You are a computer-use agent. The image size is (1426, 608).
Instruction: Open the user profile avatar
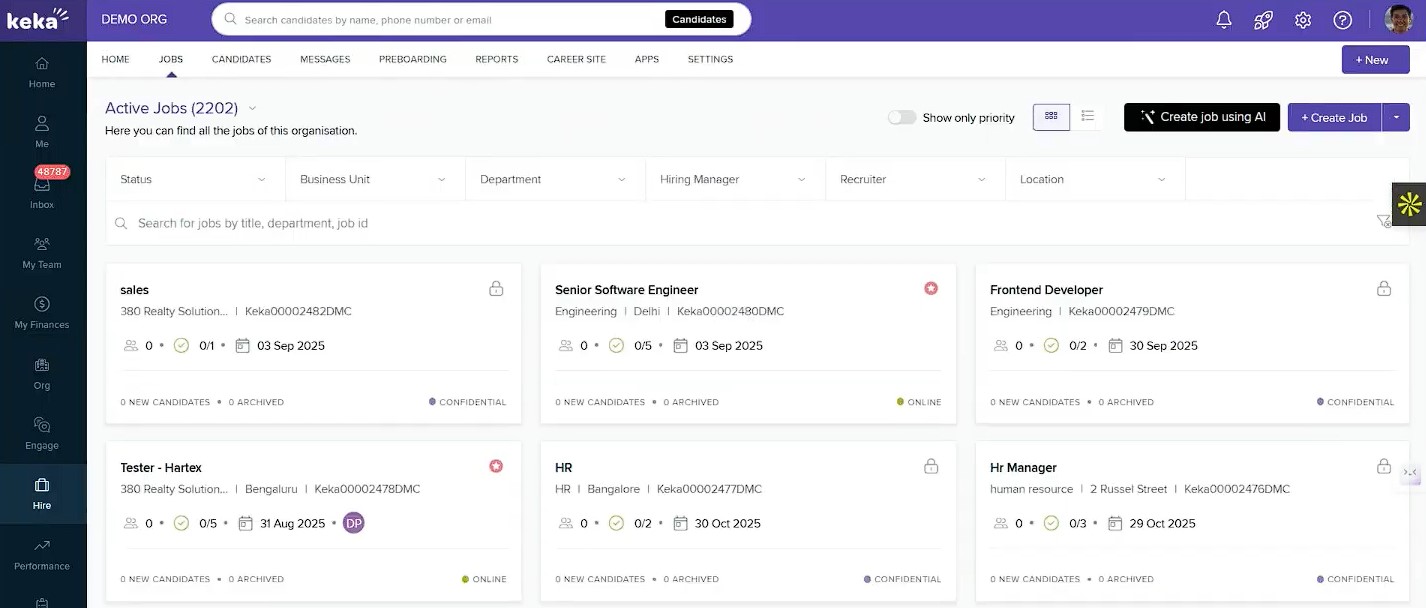coord(1398,19)
